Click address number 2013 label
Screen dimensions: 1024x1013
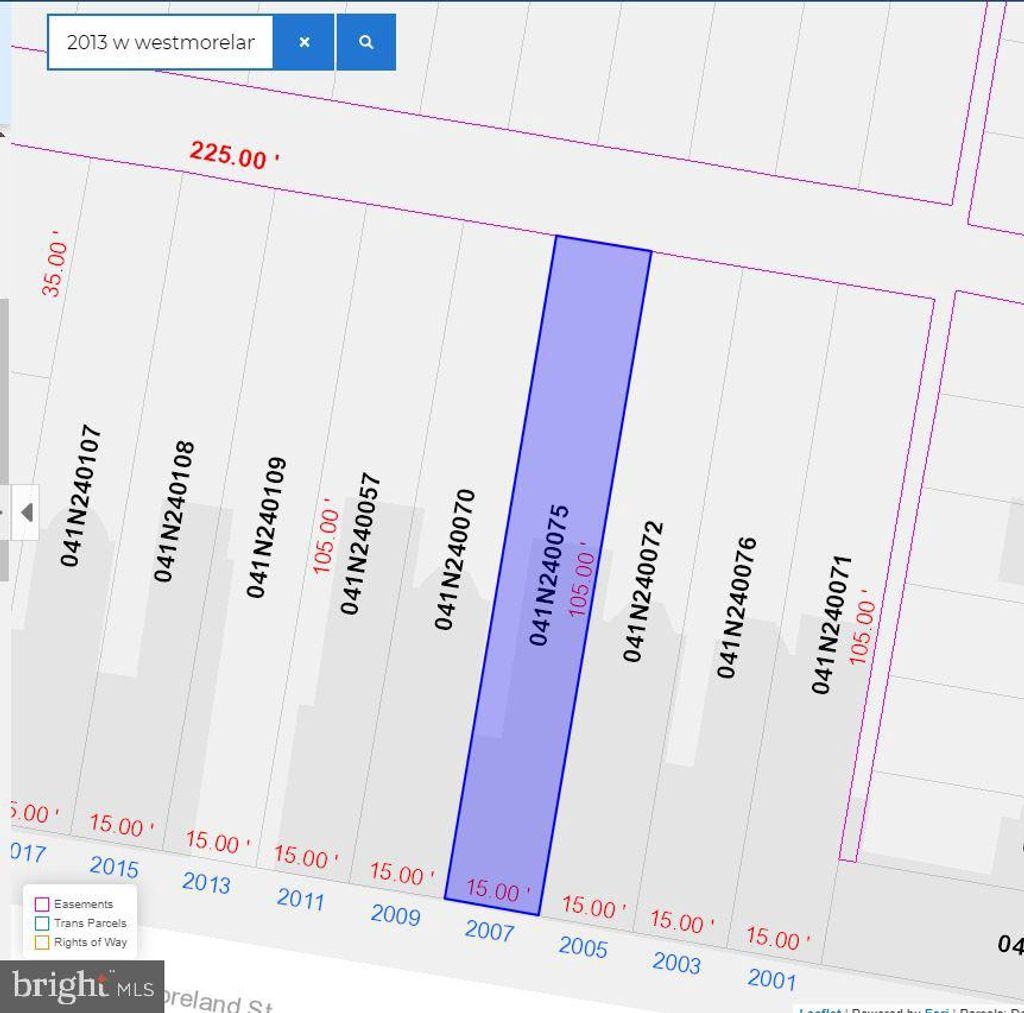tap(206, 883)
